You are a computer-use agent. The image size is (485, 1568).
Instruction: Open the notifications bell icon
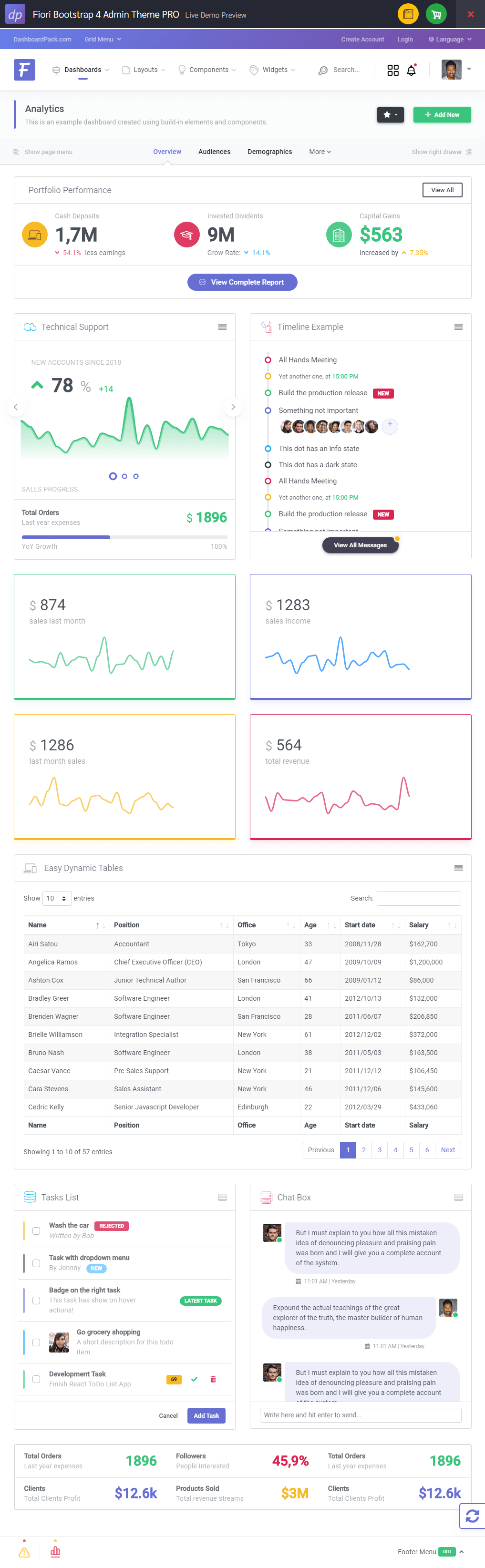tap(412, 70)
